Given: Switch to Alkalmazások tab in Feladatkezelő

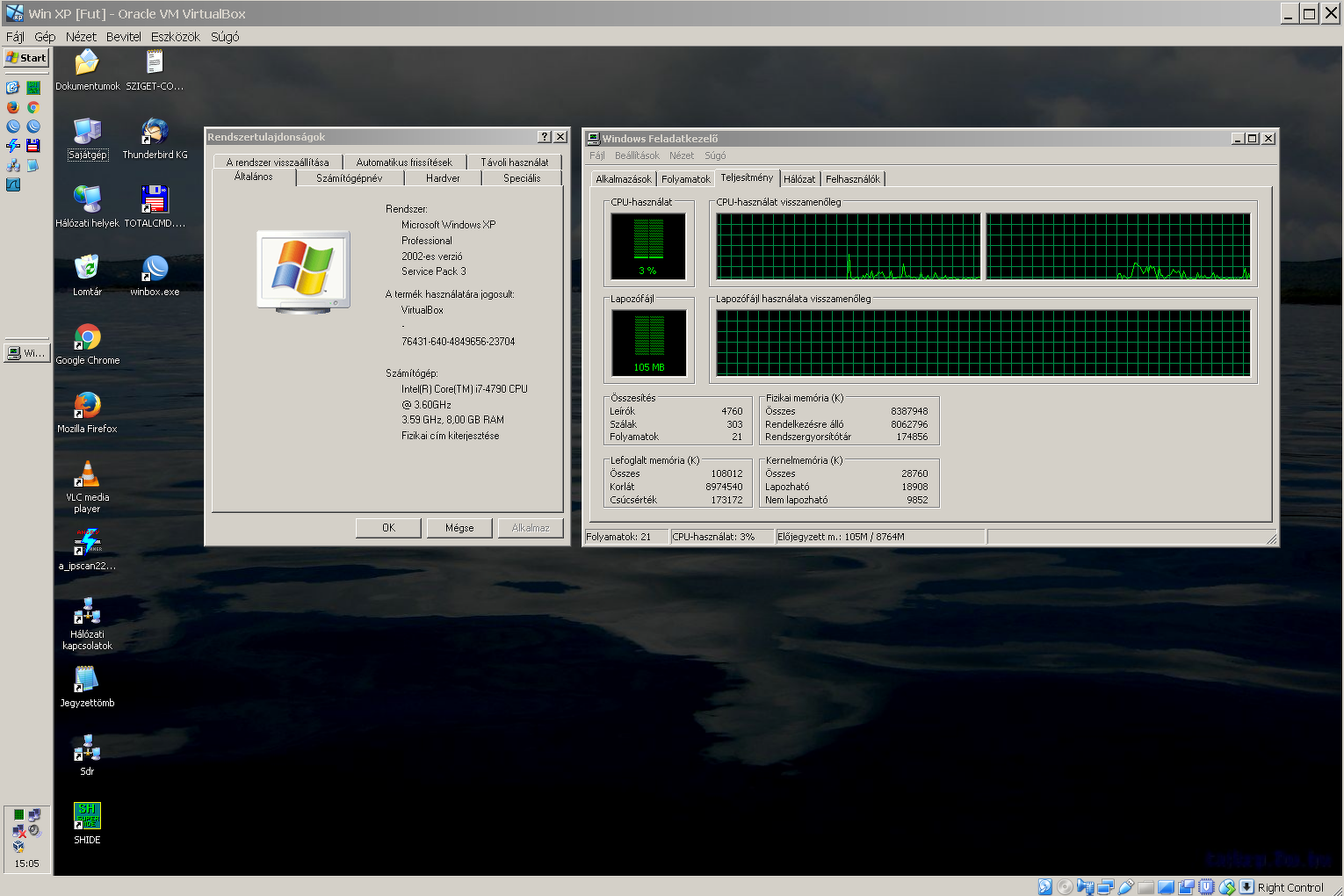Looking at the screenshot, I should [624, 179].
